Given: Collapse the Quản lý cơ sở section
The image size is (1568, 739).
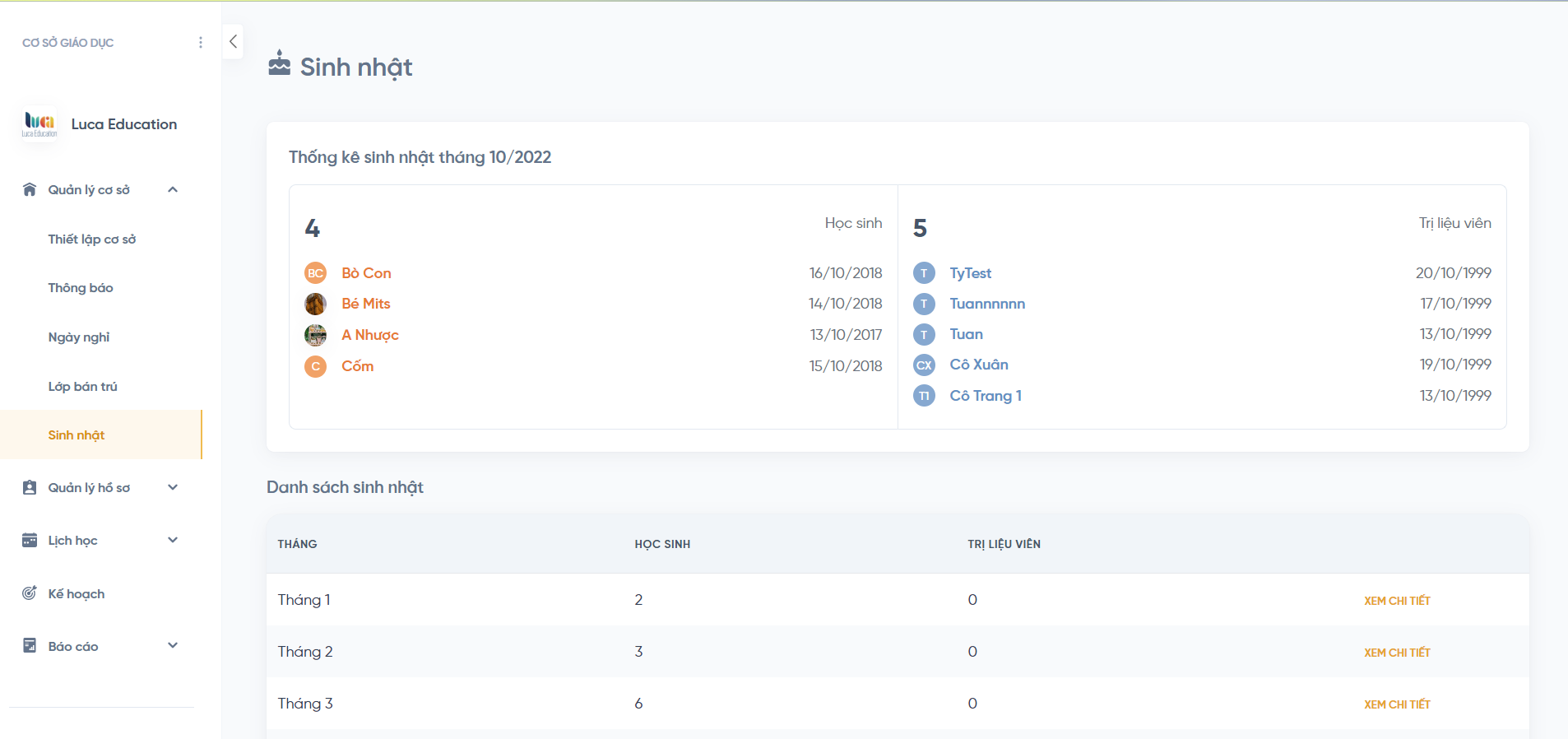Looking at the screenshot, I should [x=173, y=190].
